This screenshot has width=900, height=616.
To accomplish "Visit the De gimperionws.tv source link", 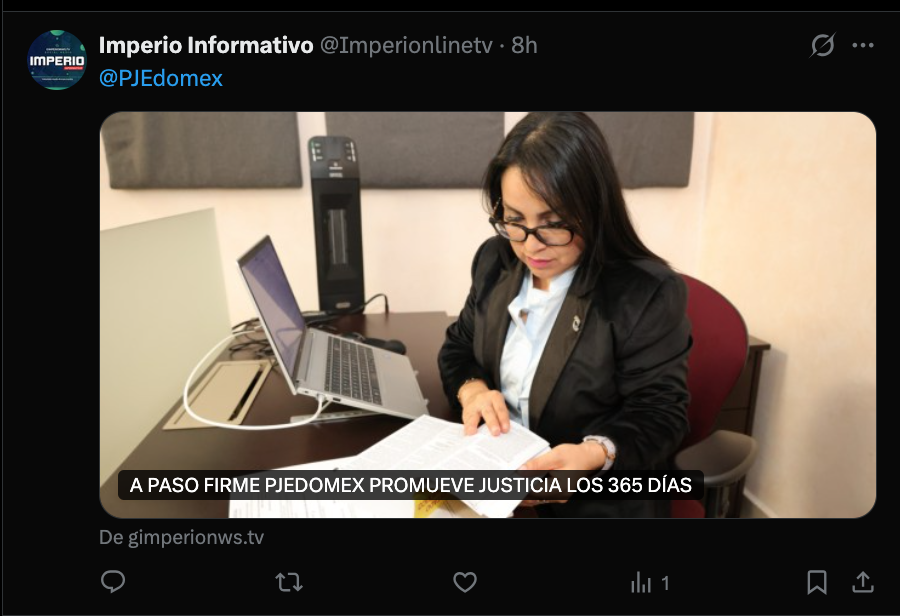I will [181, 537].
